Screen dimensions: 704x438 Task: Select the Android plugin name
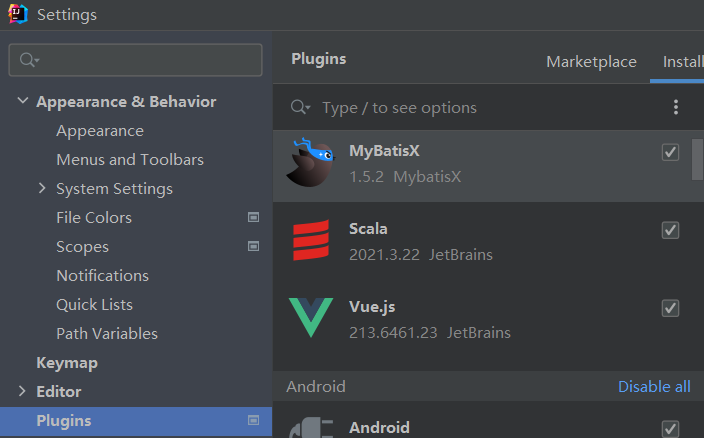[379, 428]
